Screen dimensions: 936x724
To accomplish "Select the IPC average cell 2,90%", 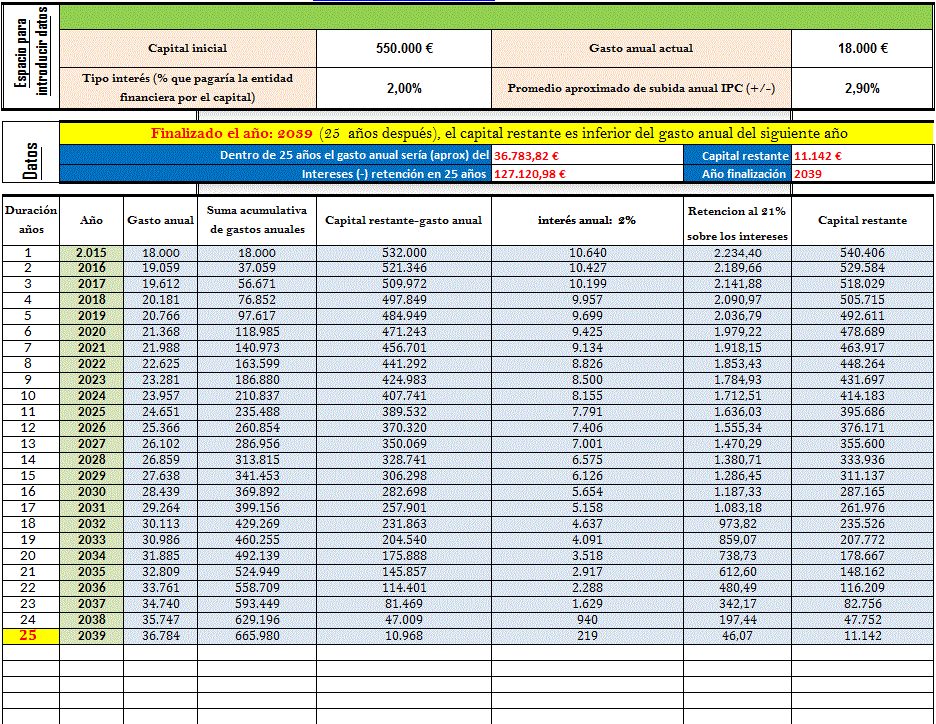I will 862,88.
